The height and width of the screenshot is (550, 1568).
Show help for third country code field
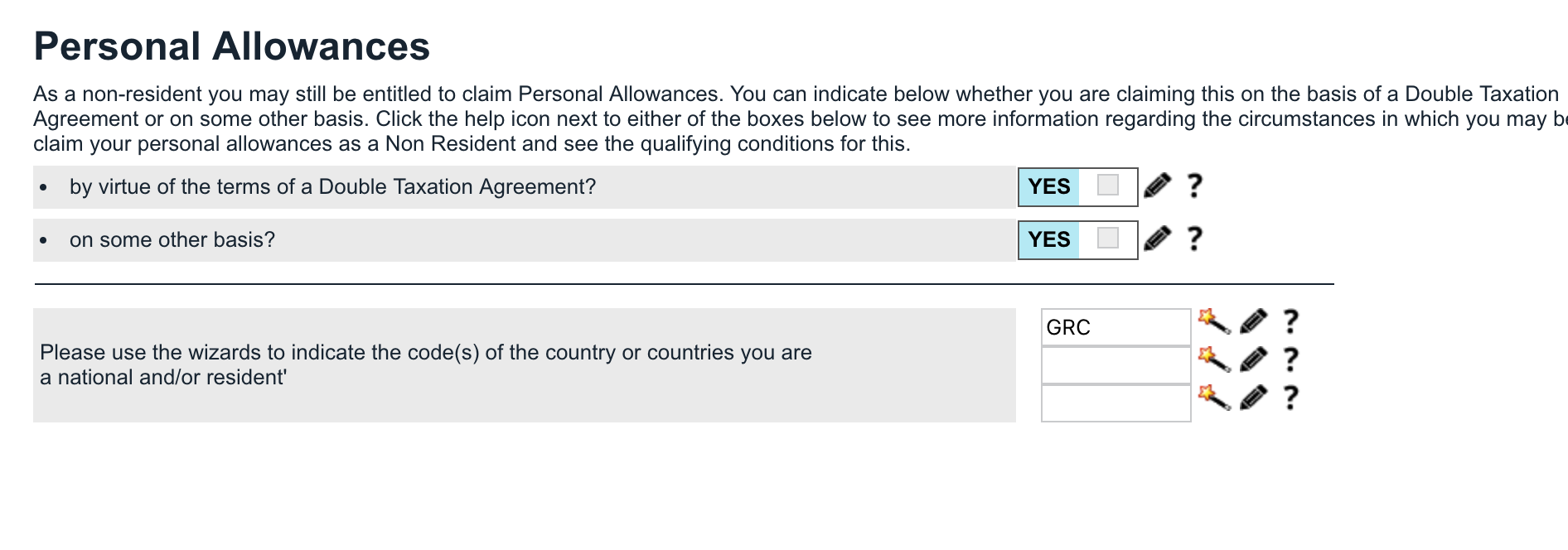pyautogui.click(x=1290, y=398)
